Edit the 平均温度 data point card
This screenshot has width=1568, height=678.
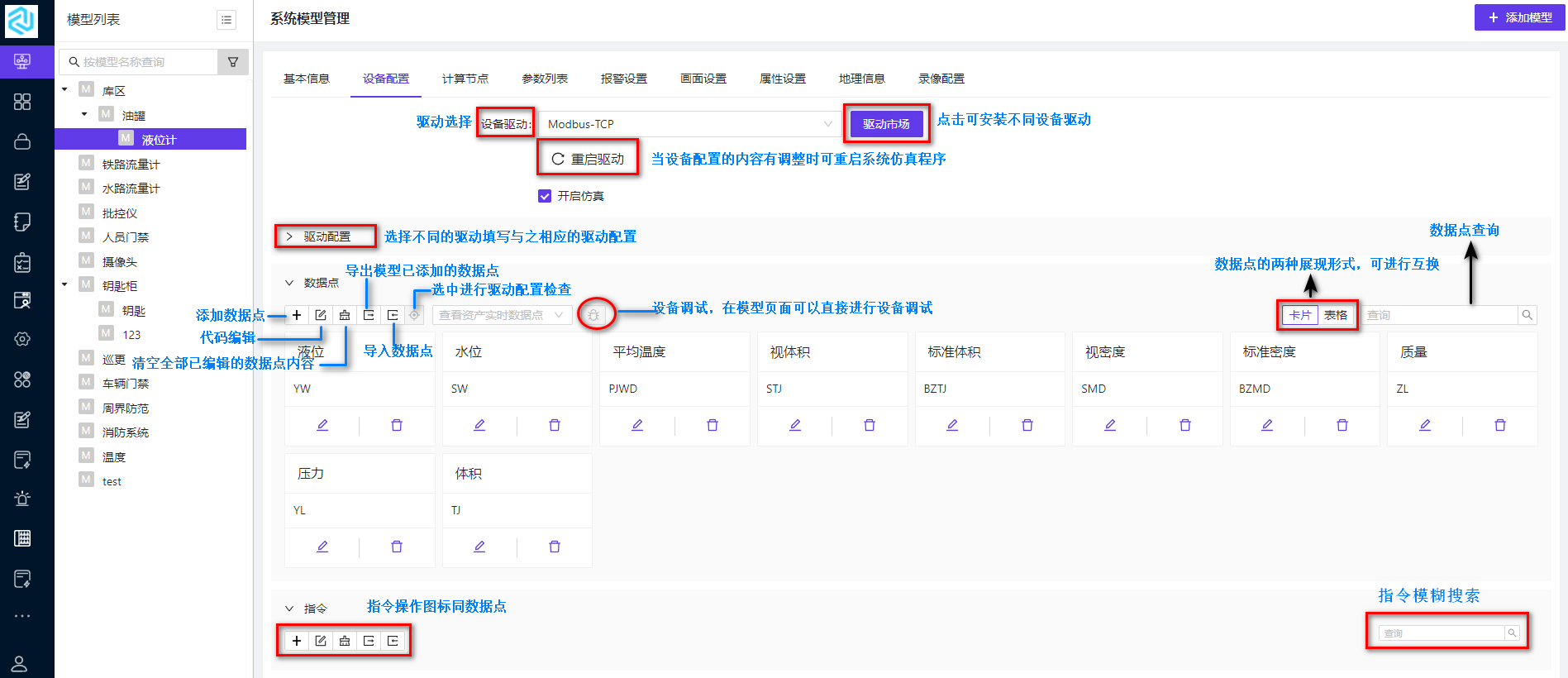[637, 425]
